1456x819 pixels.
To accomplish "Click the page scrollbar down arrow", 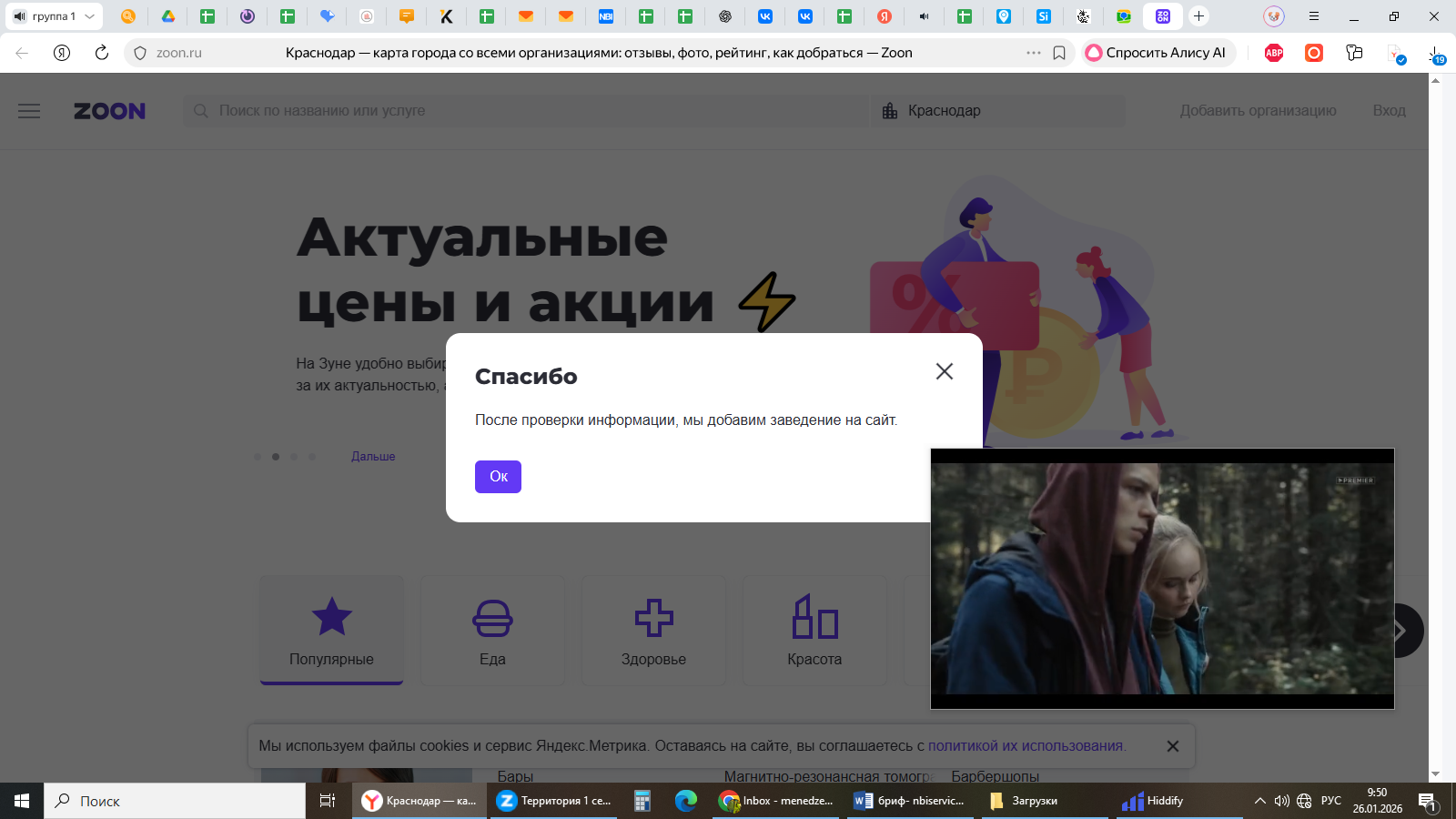I will [1435, 774].
